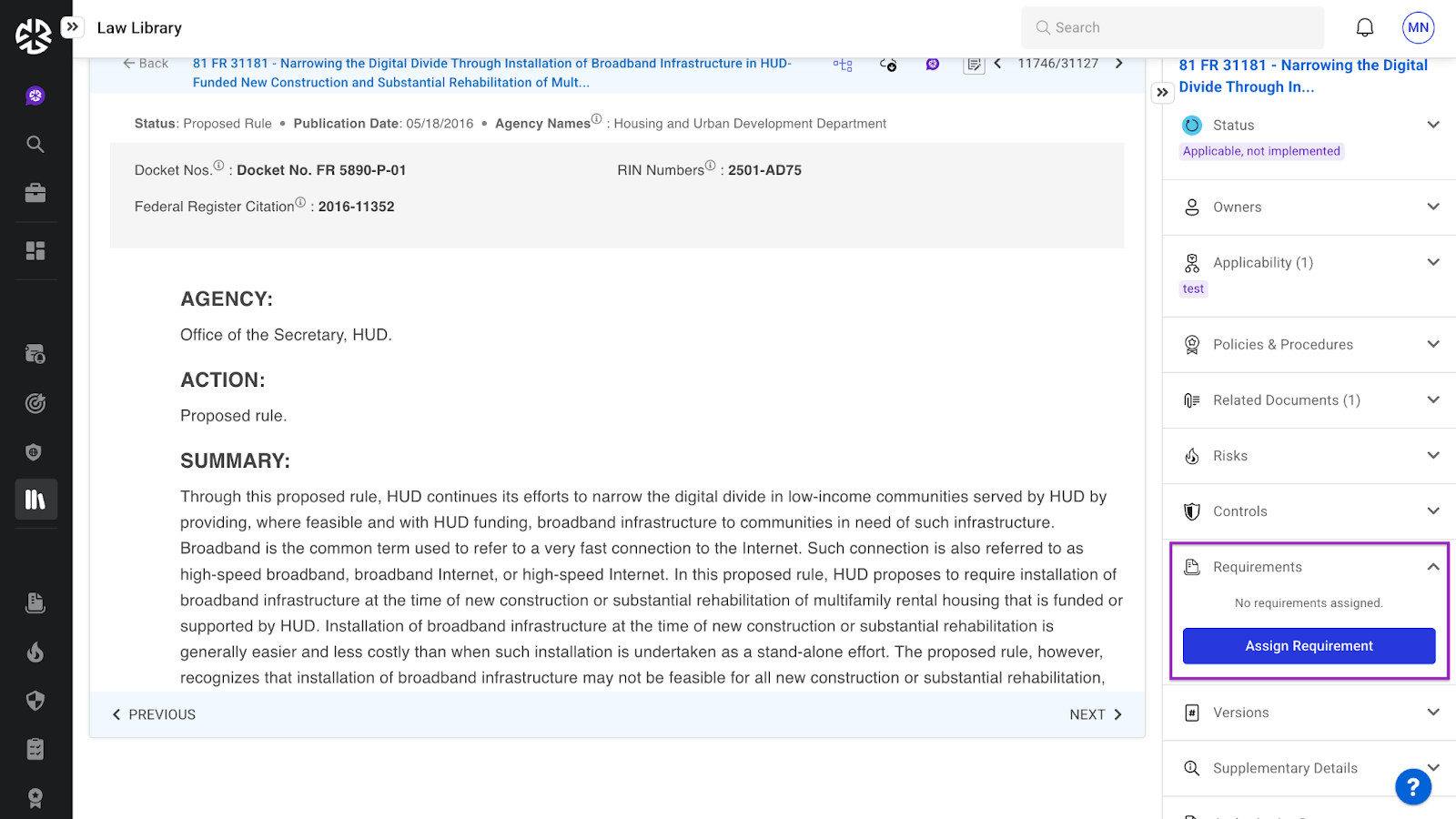Click NEXT at the bottom of document
Image resolution: width=1456 pixels, height=819 pixels.
pos(1096,715)
